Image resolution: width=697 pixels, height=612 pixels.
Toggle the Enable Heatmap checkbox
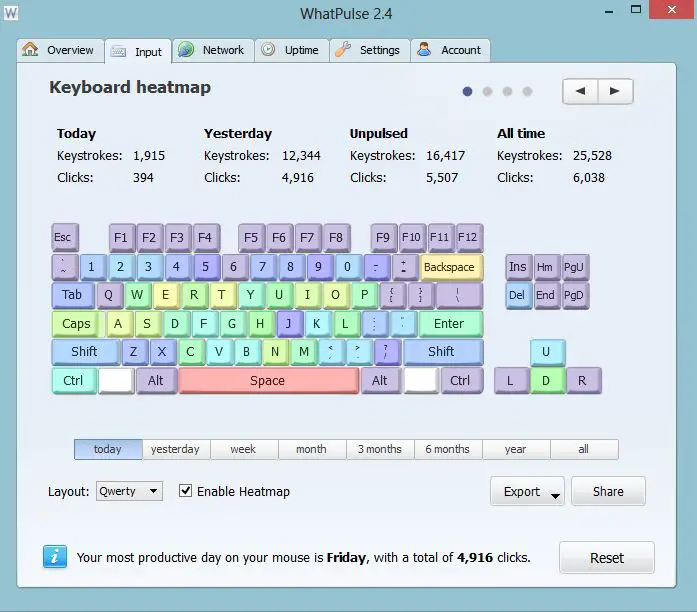pos(185,491)
